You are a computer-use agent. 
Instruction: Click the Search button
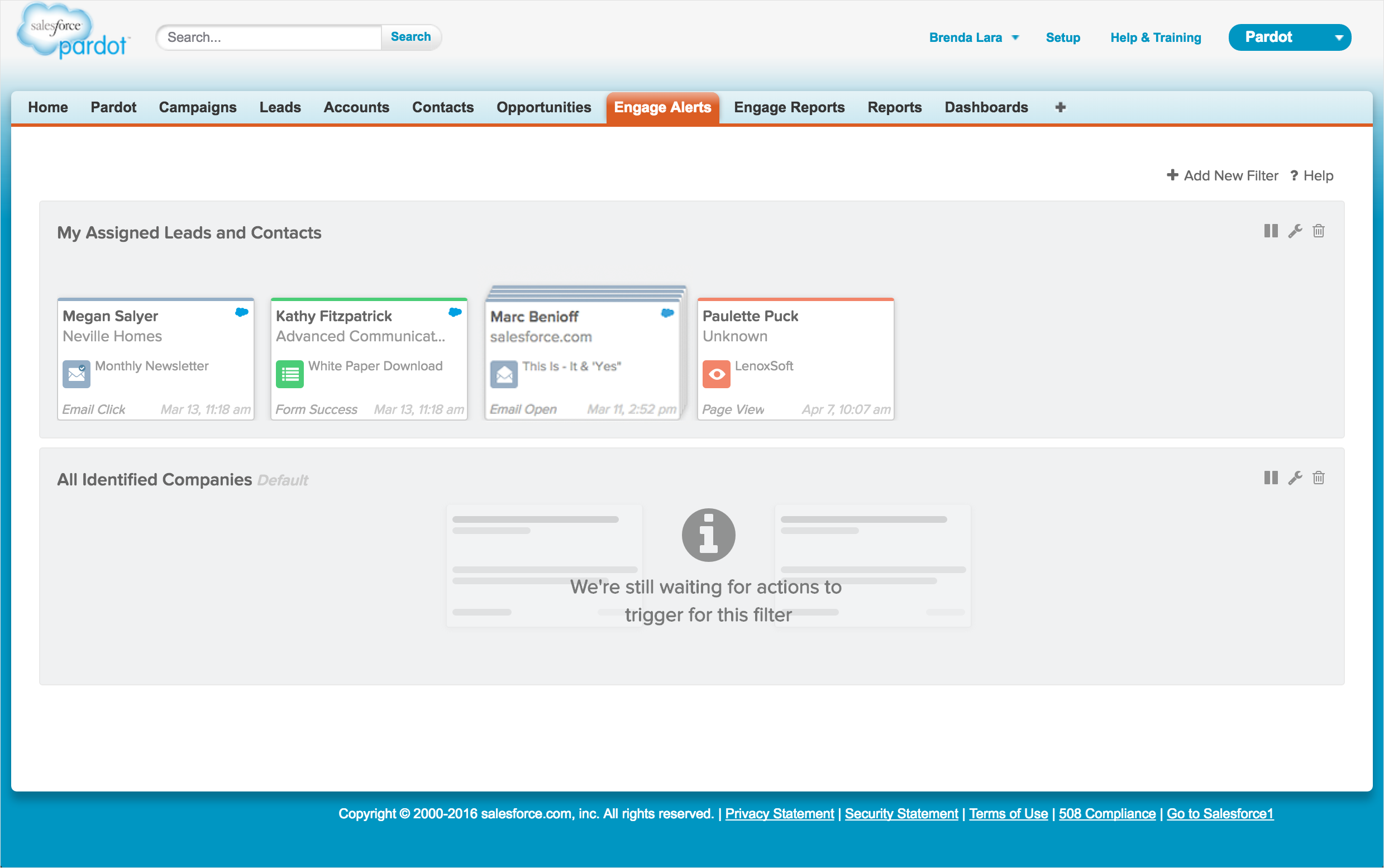[x=411, y=37]
